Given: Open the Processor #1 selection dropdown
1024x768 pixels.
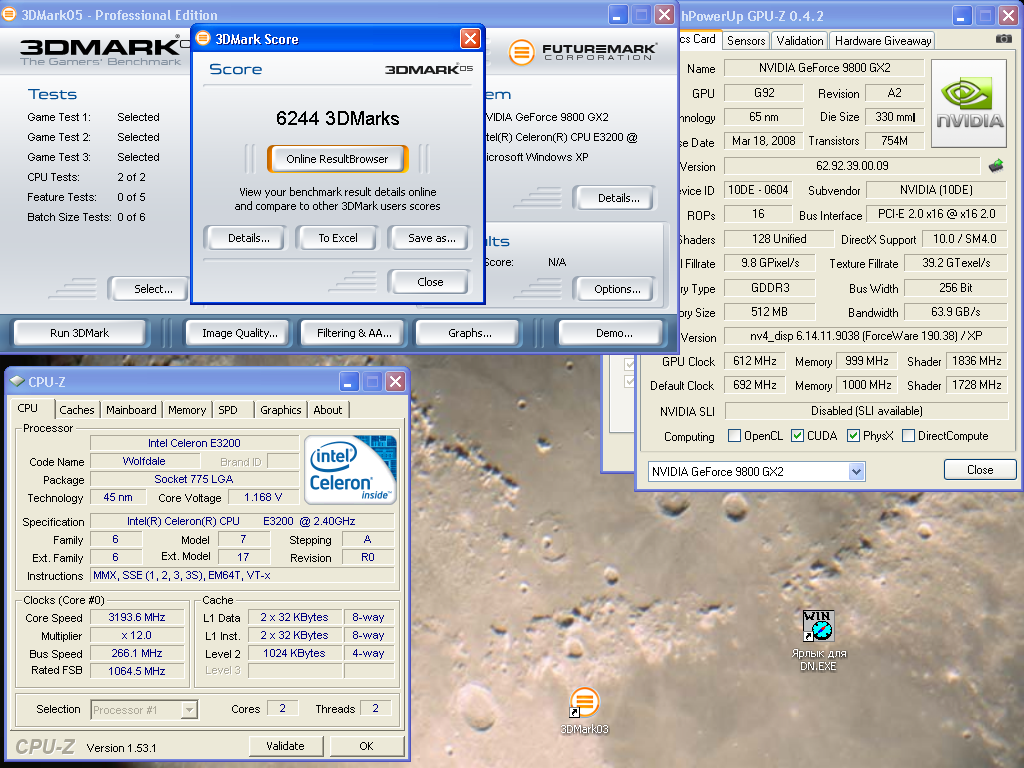Looking at the screenshot, I should [x=189, y=710].
